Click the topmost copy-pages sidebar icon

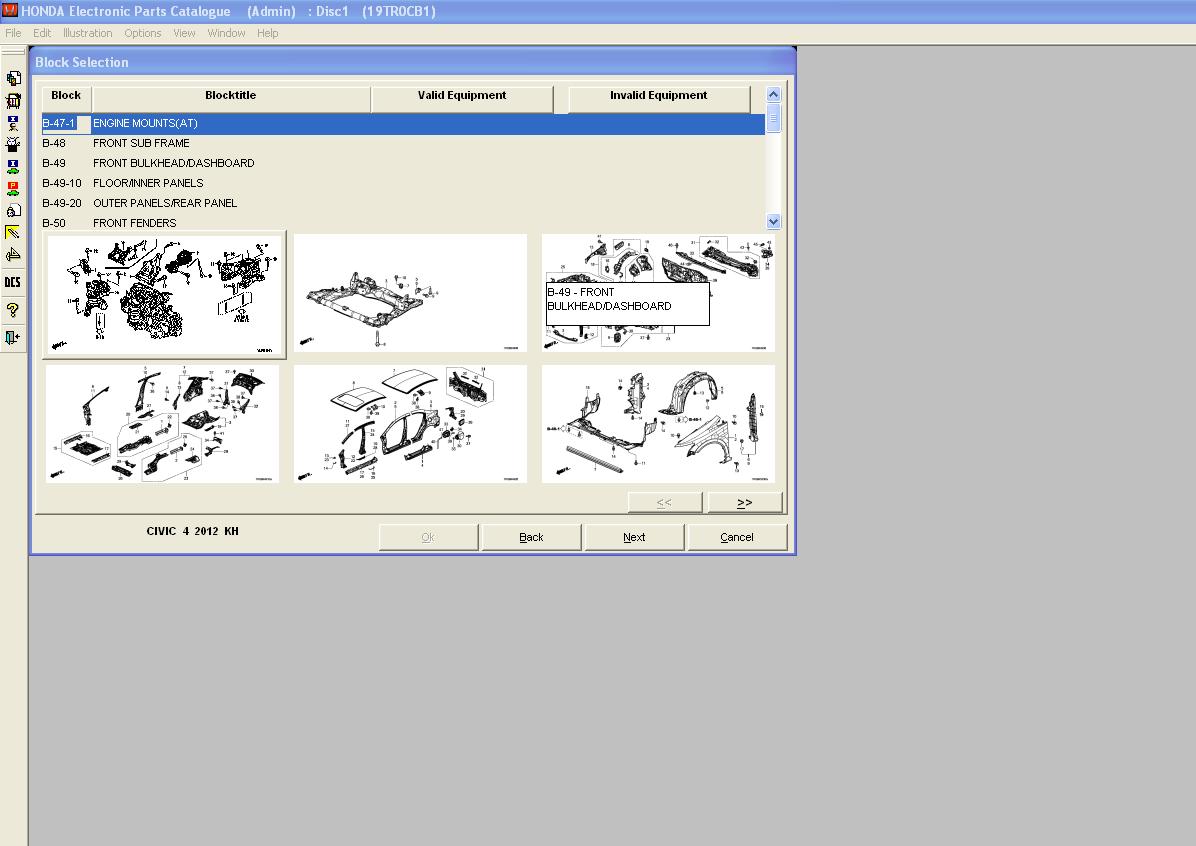tap(13, 78)
